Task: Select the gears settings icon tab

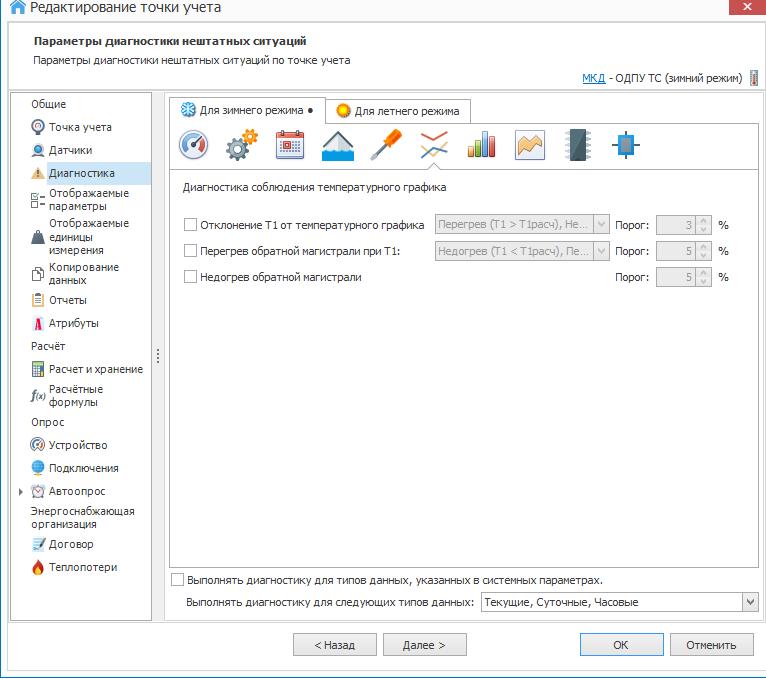Action: (x=241, y=146)
